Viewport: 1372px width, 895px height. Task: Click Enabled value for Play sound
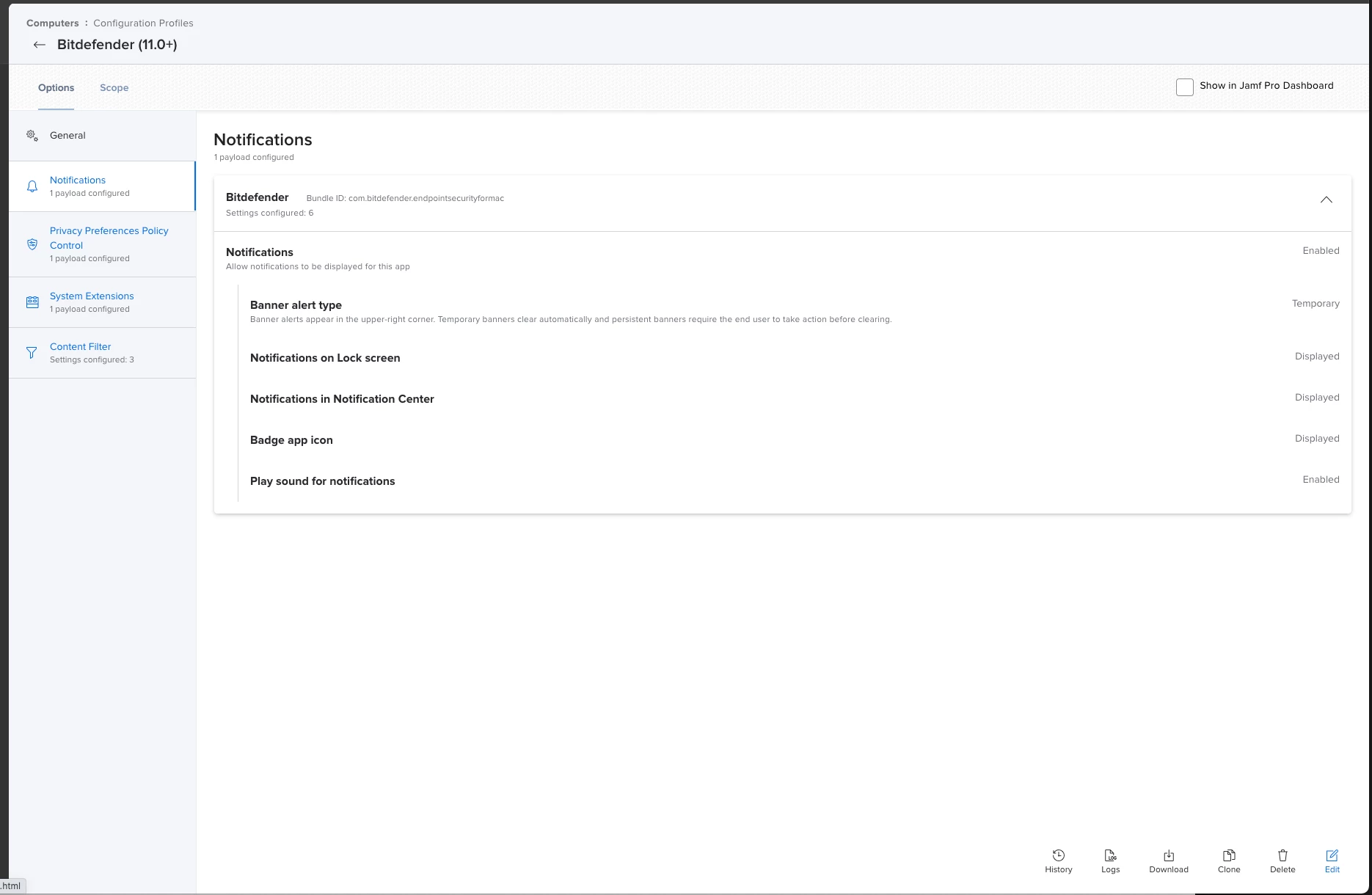tap(1321, 479)
